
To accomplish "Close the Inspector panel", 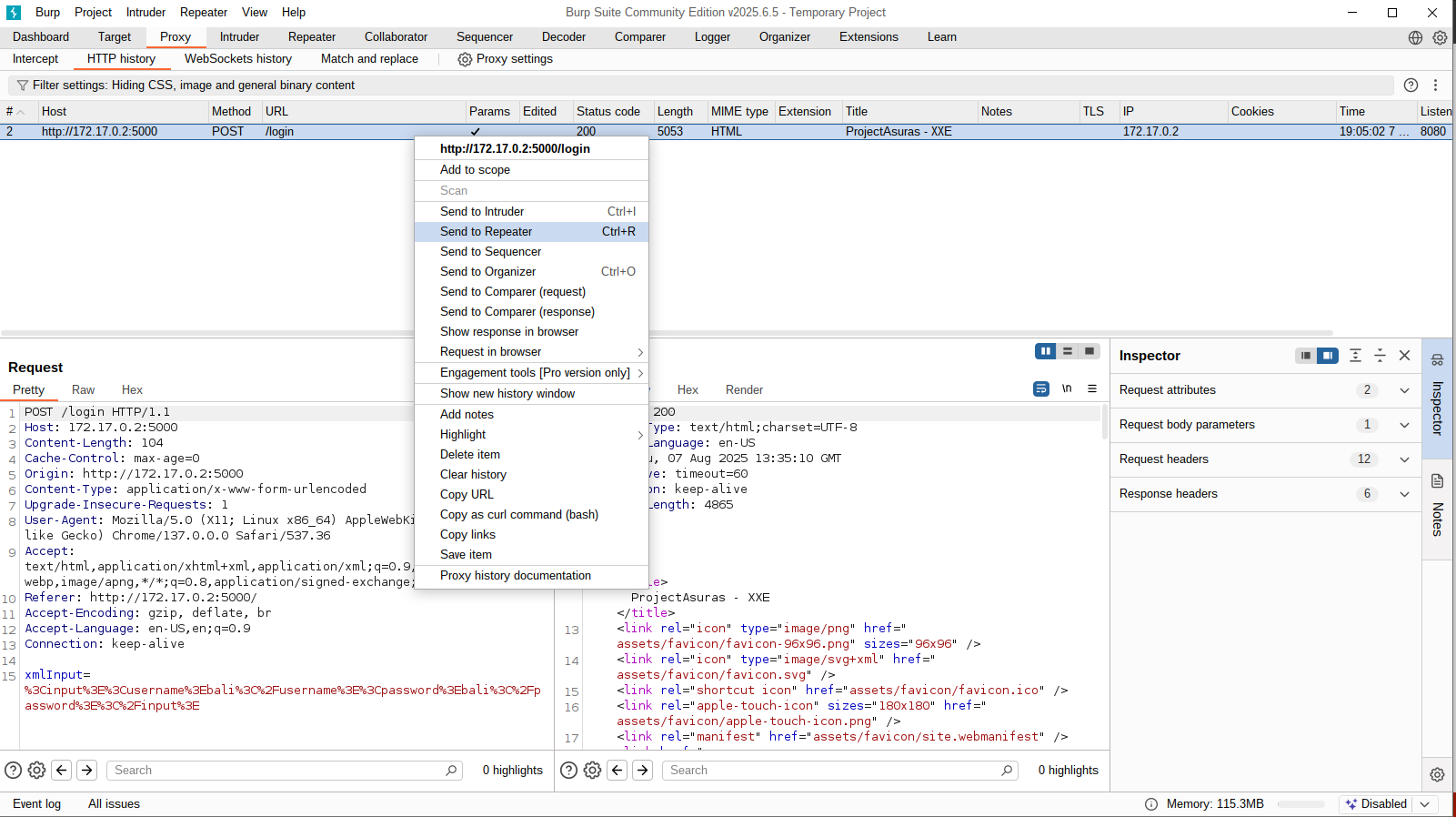I will click(x=1405, y=356).
